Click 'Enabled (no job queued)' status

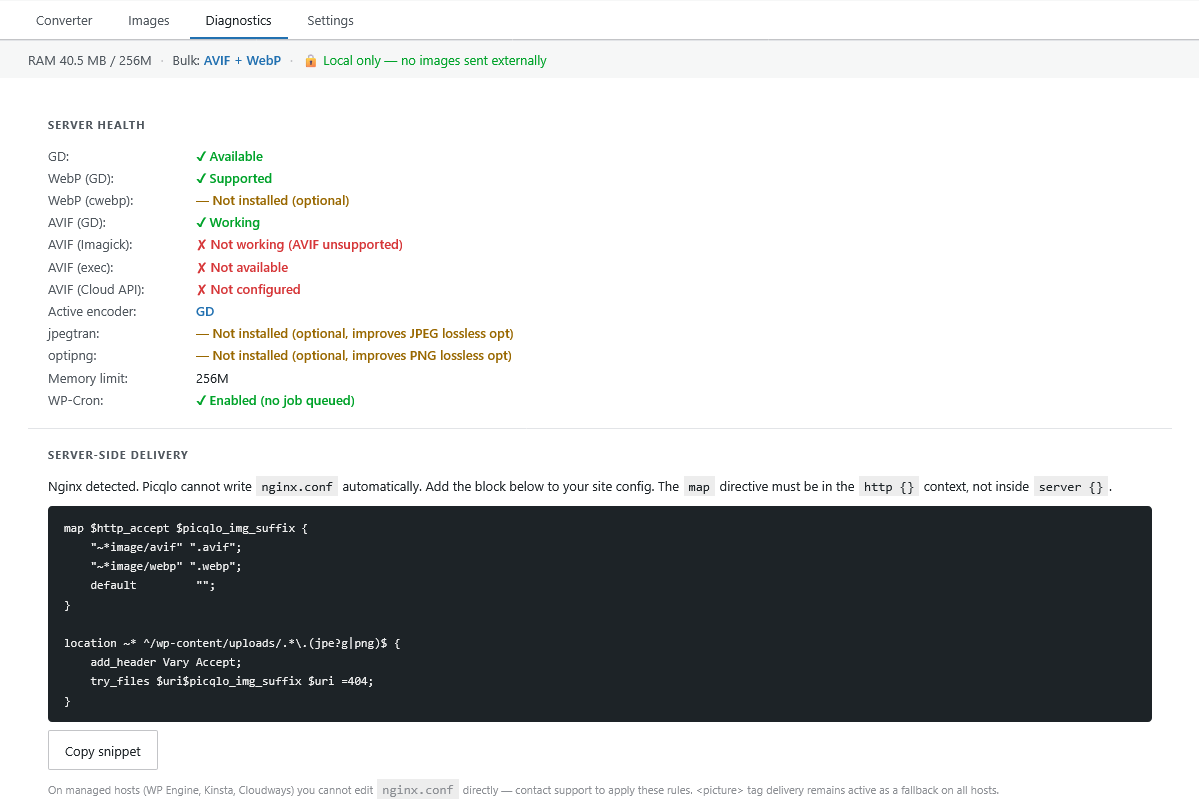[275, 401]
